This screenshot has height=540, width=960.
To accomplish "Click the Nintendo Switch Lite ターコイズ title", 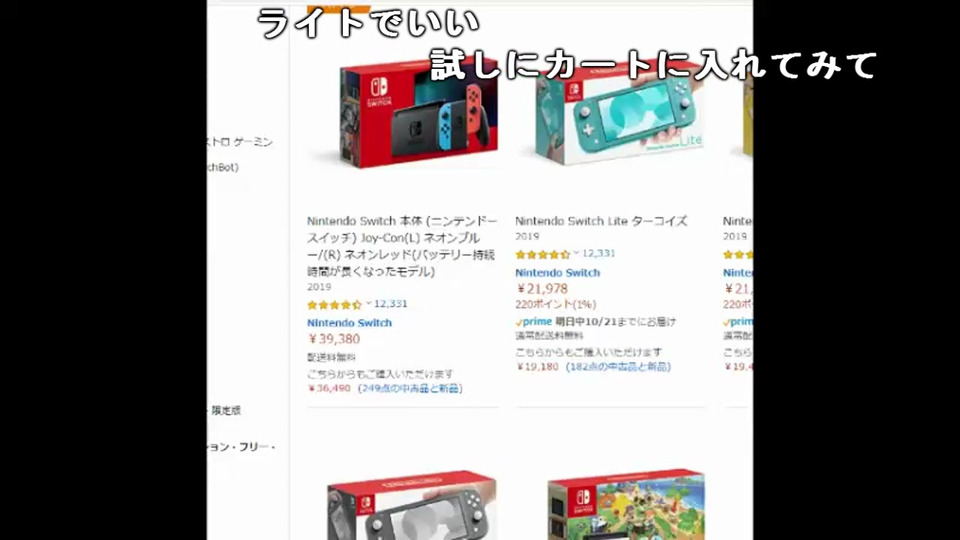I will click(x=601, y=221).
